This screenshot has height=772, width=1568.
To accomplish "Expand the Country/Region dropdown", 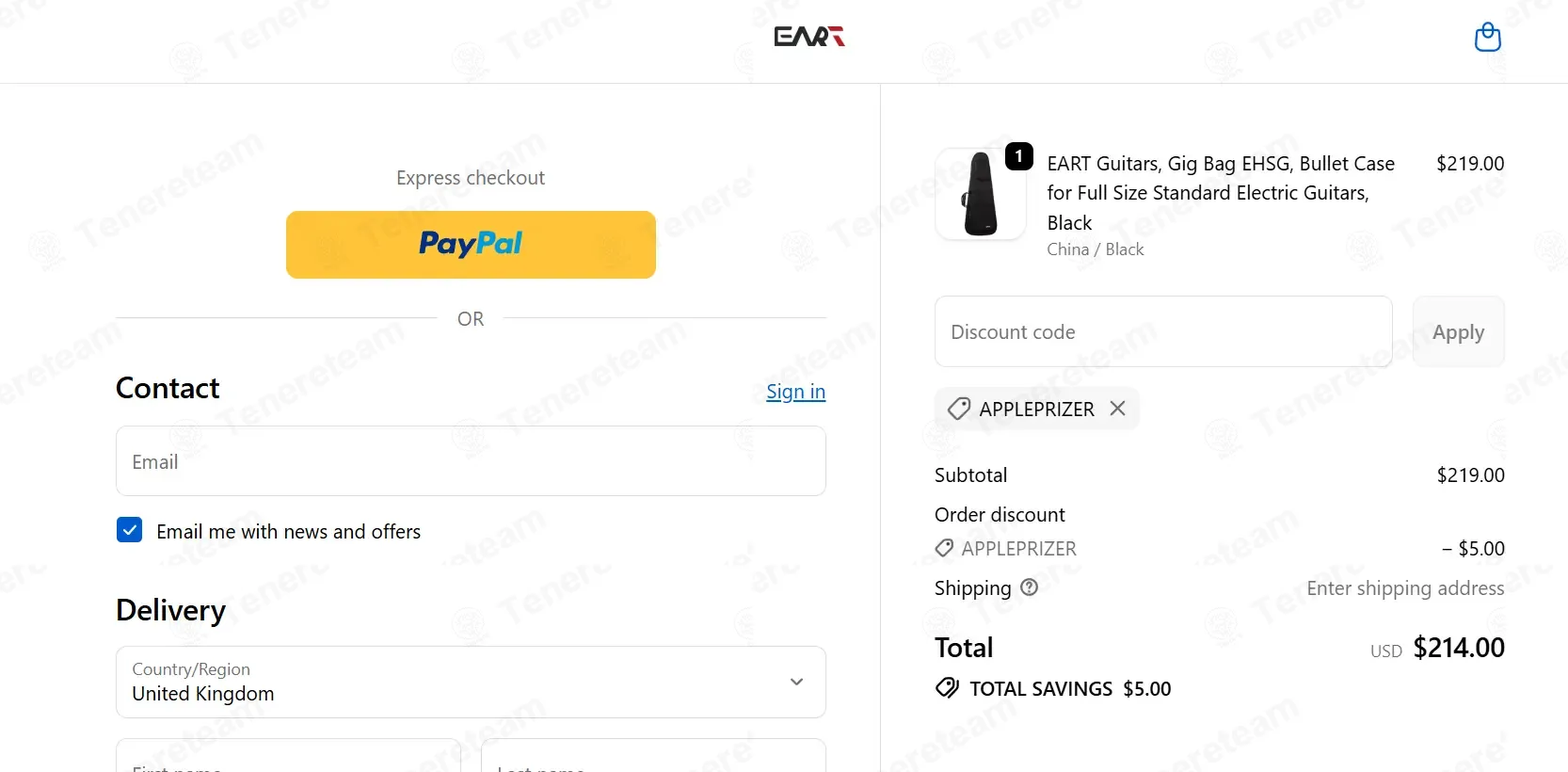I will (x=470, y=682).
